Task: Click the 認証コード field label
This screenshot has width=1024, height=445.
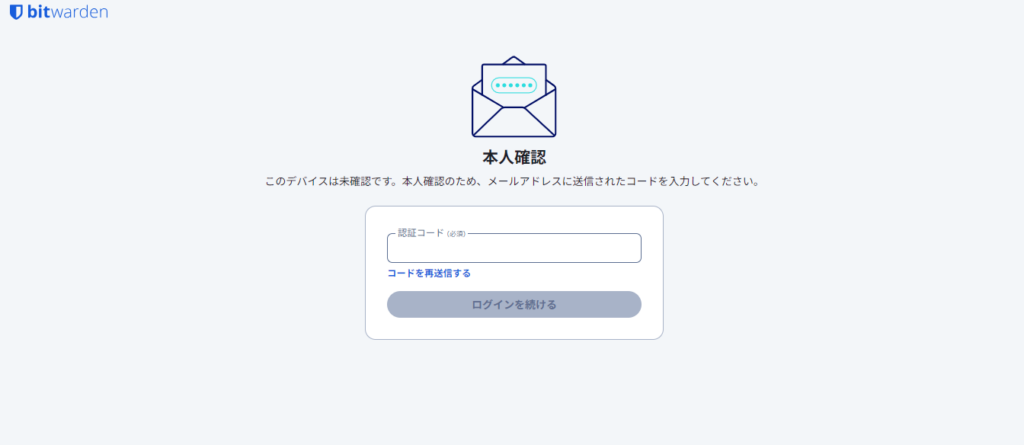Action: [x=421, y=233]
